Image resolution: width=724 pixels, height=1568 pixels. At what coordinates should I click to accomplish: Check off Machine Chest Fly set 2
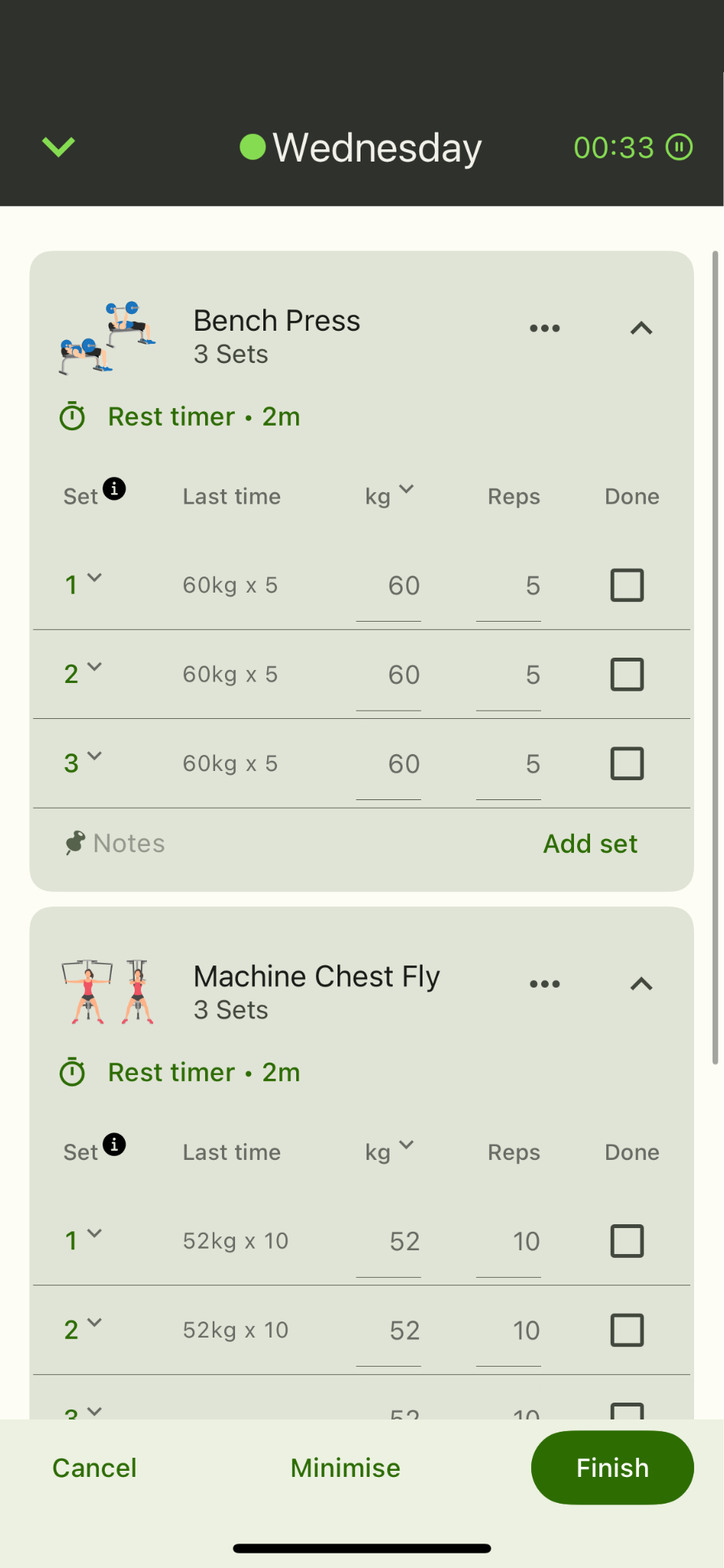point(627,1331)
